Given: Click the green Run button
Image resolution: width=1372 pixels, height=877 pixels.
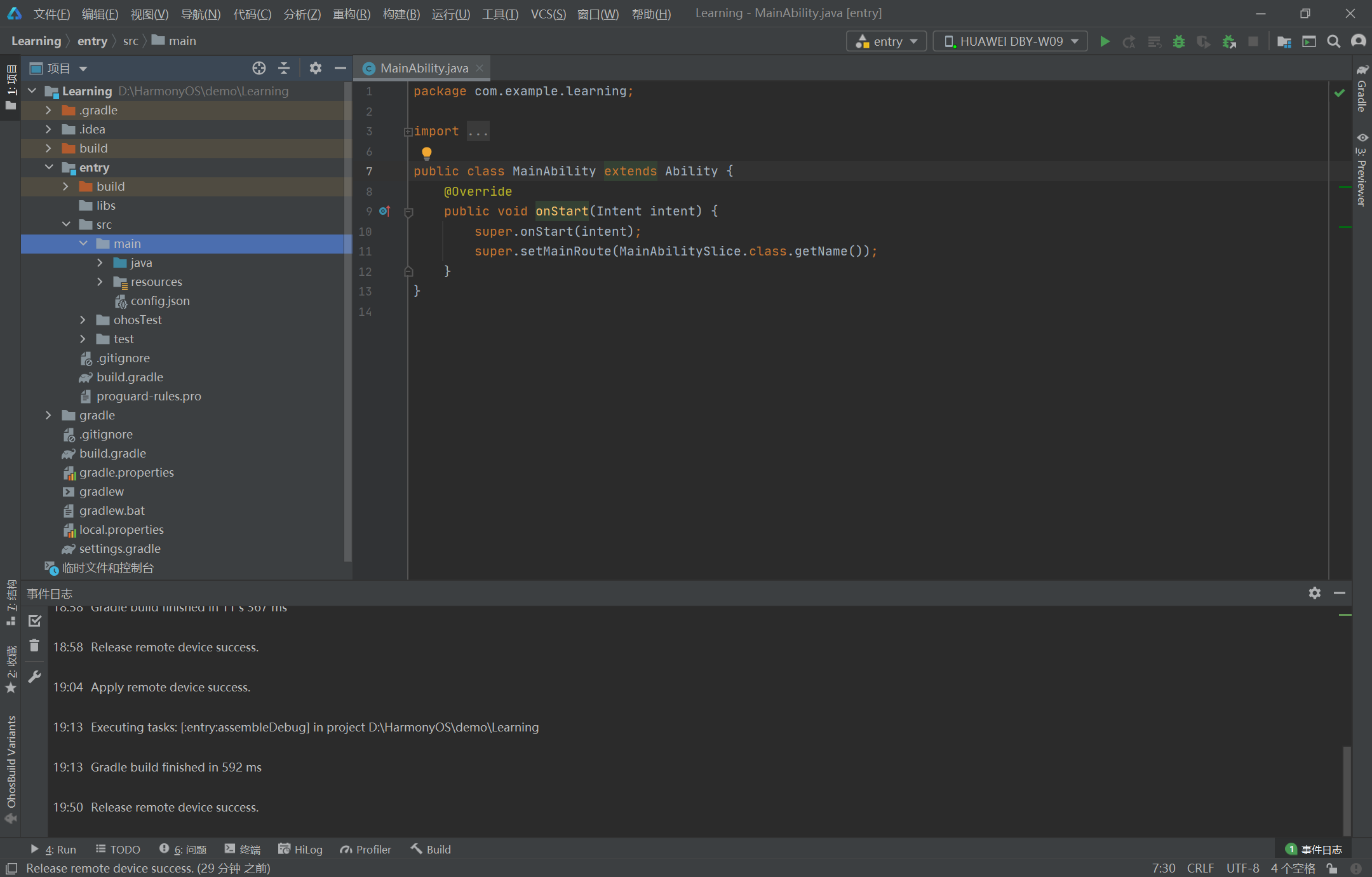Looking at the screenshot, I should 1105,41.
